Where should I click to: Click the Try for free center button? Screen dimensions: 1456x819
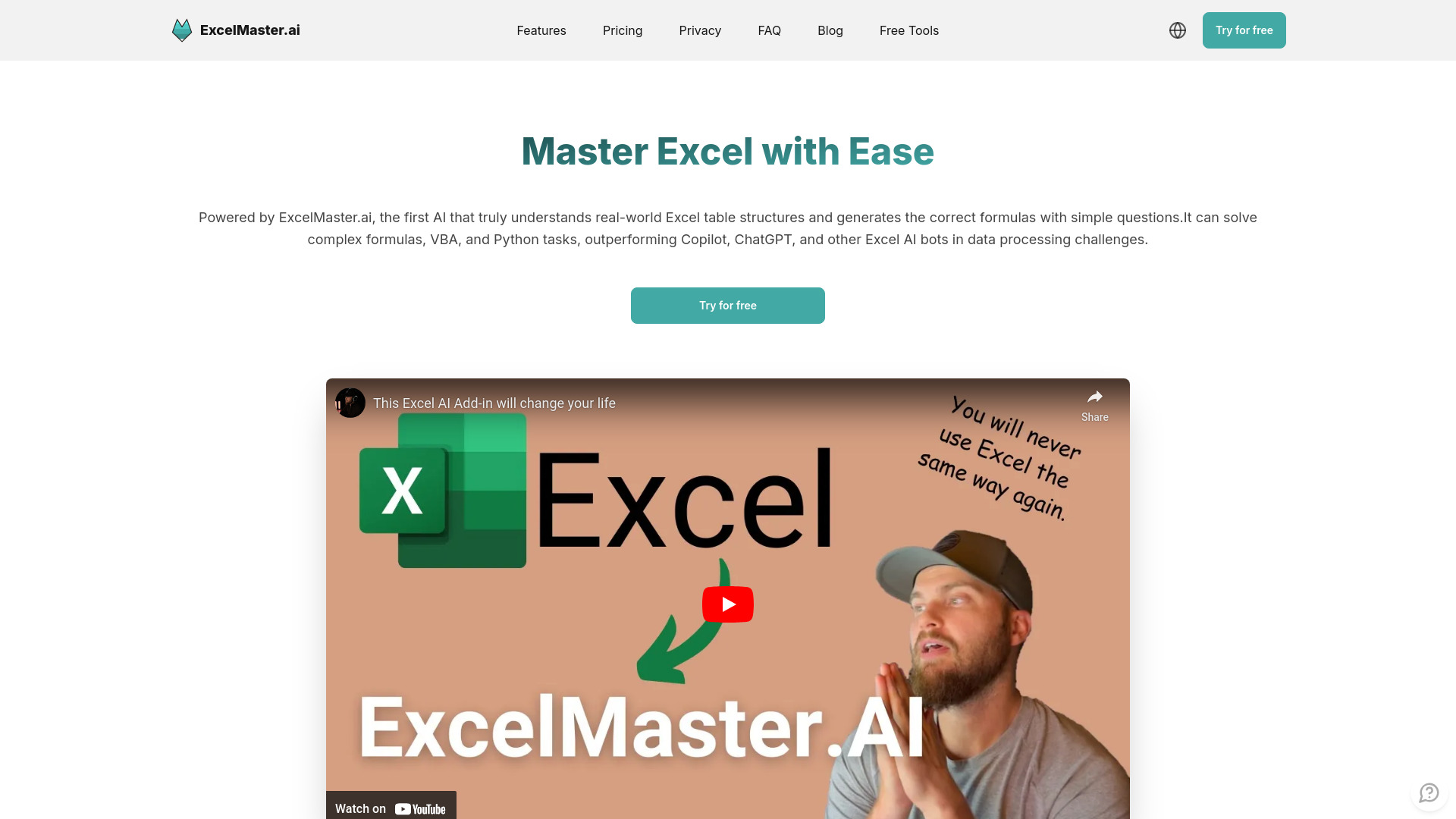click(728, 304)
